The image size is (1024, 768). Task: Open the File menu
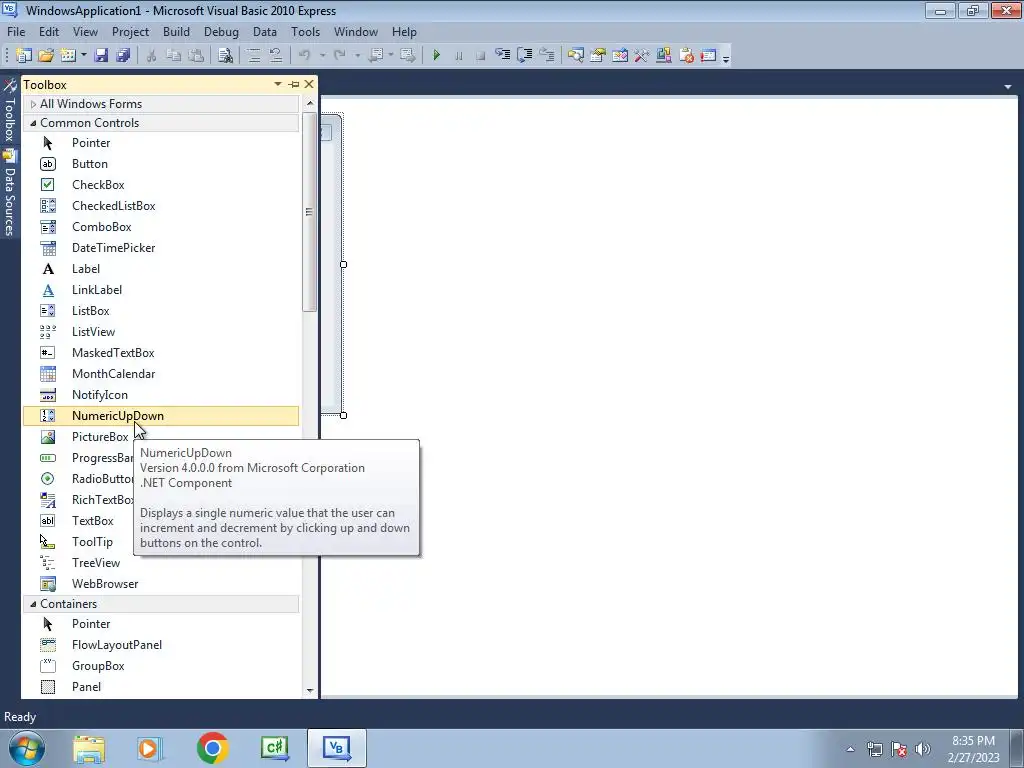(16, 31)
